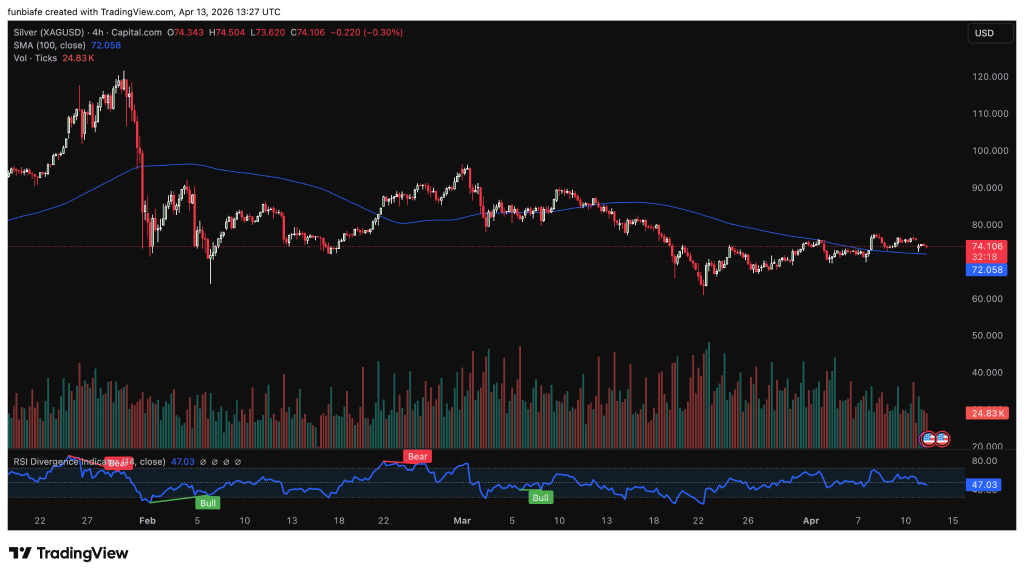The image size is (1024, 576).
Task: Click the red Bear label near February 22
Action: click(417, 456)
